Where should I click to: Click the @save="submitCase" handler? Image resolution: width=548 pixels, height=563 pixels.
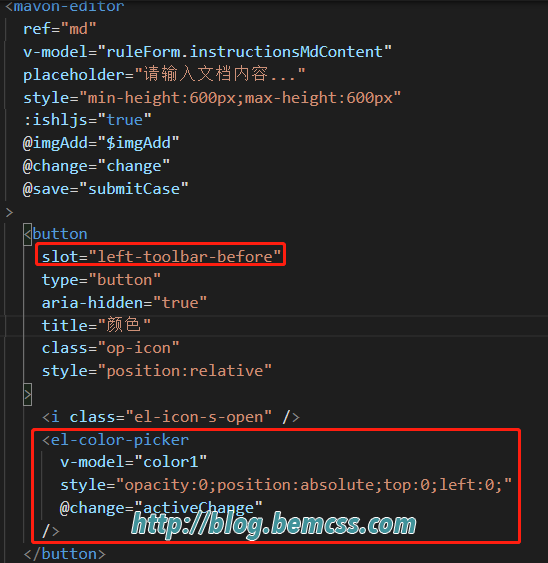tap(106, 189)
